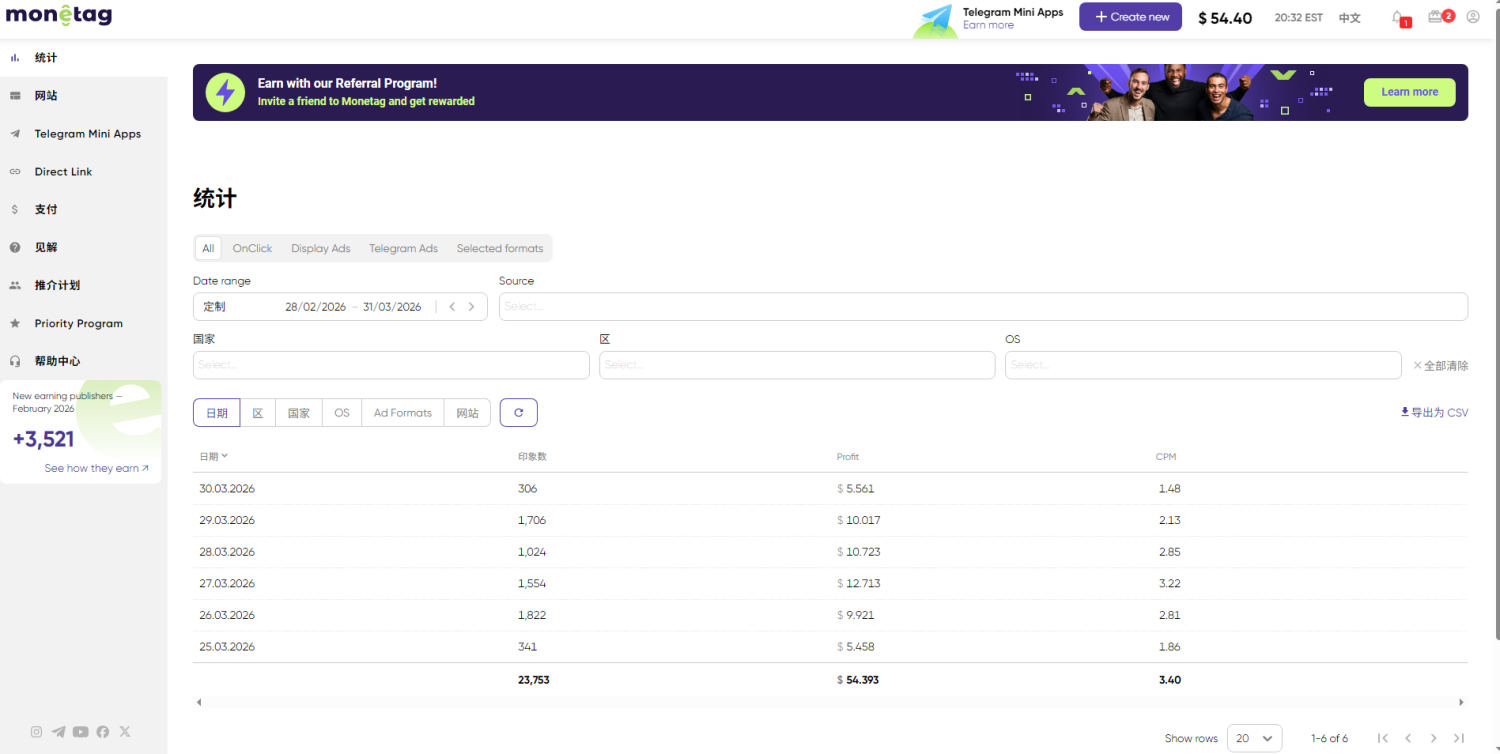Click the 导出为 CSV export link
The width and height of the screenshot is (1500, 754).
[1434, 413]
